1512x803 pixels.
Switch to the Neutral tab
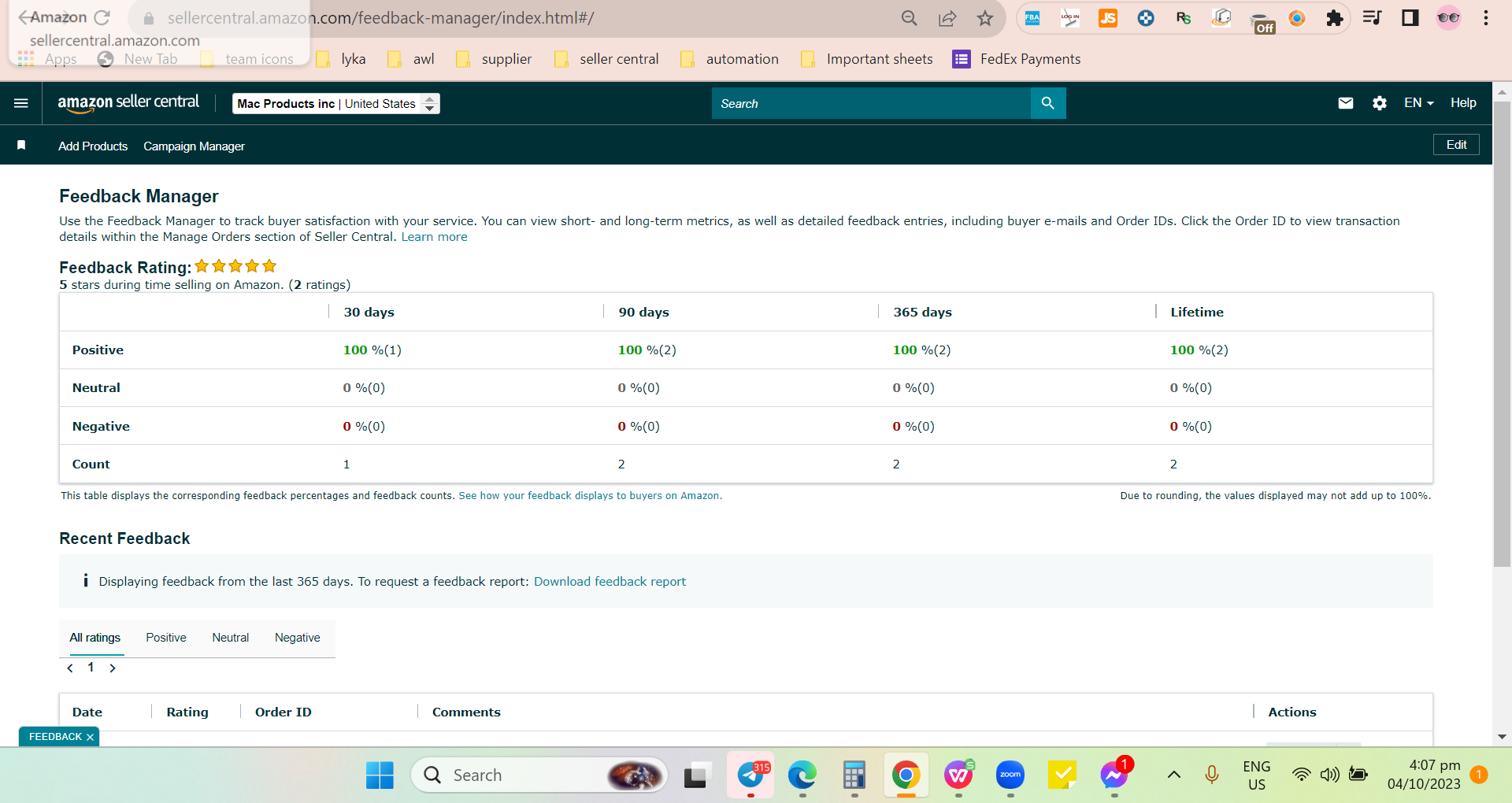[x=230, y=638]
